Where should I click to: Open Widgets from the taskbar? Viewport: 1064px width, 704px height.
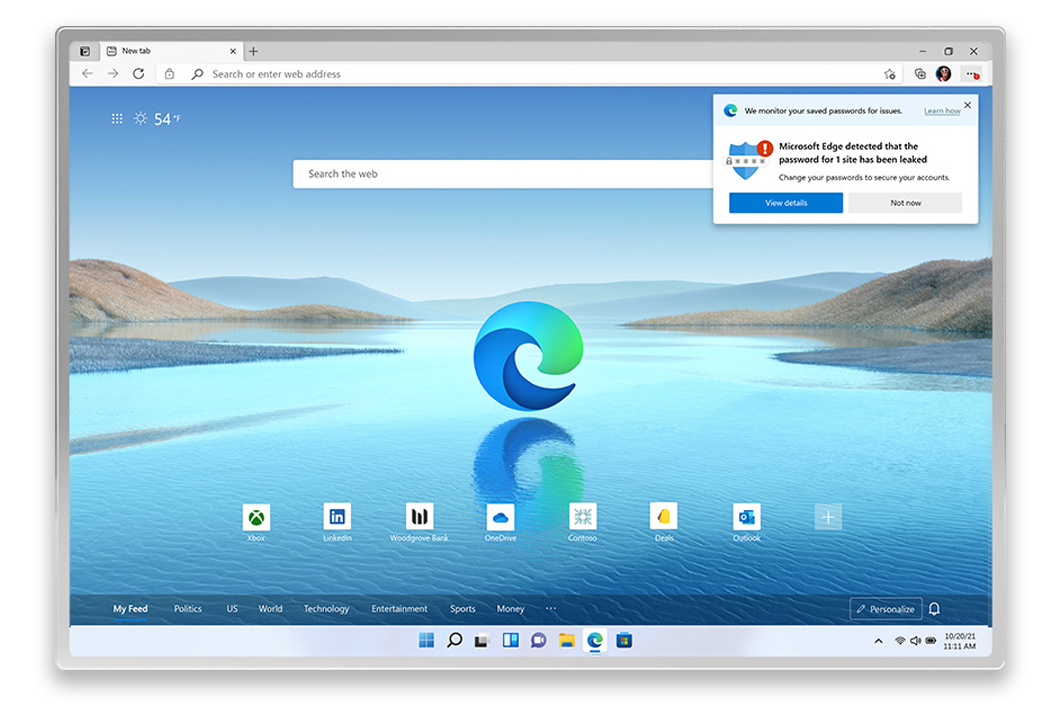point(510,640)
